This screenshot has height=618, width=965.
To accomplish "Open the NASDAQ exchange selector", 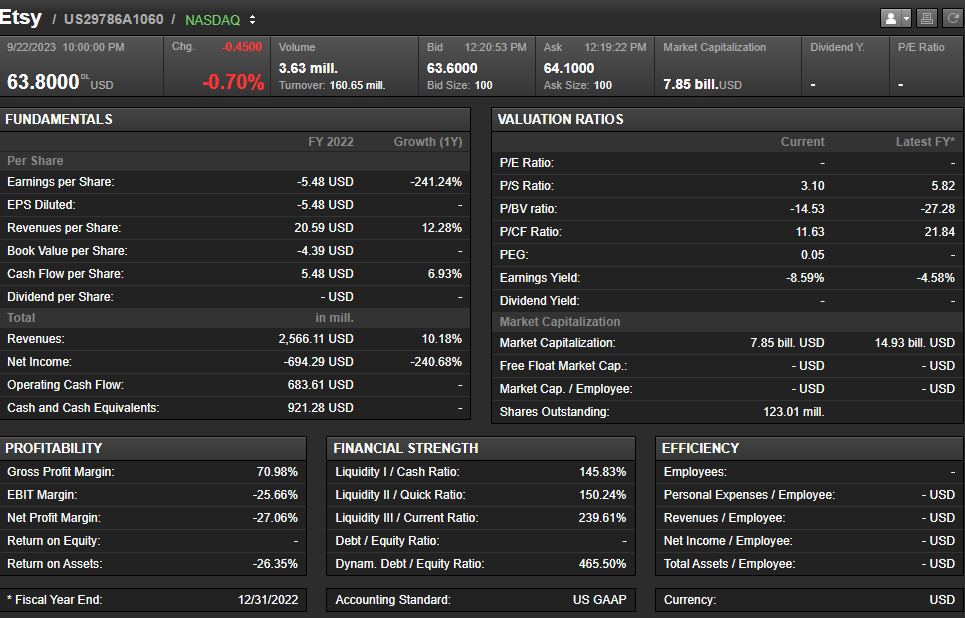I will [x=220, y=20].
